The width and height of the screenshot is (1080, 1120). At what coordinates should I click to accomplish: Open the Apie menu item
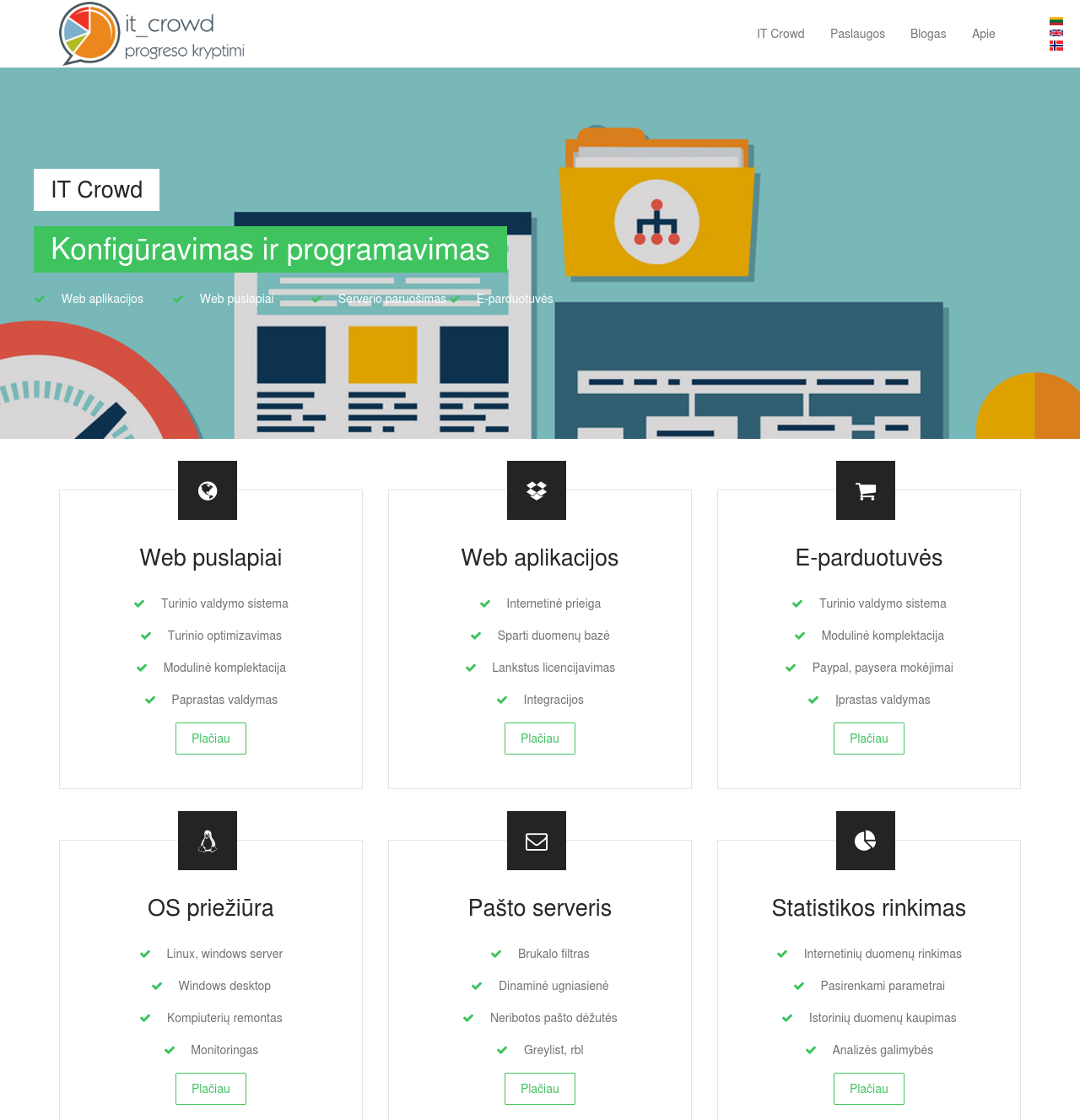click(x=984, y=34)
